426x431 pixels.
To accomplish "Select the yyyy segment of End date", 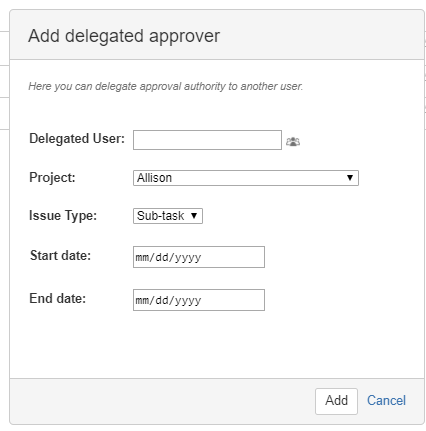I will (x=188, y=301).
